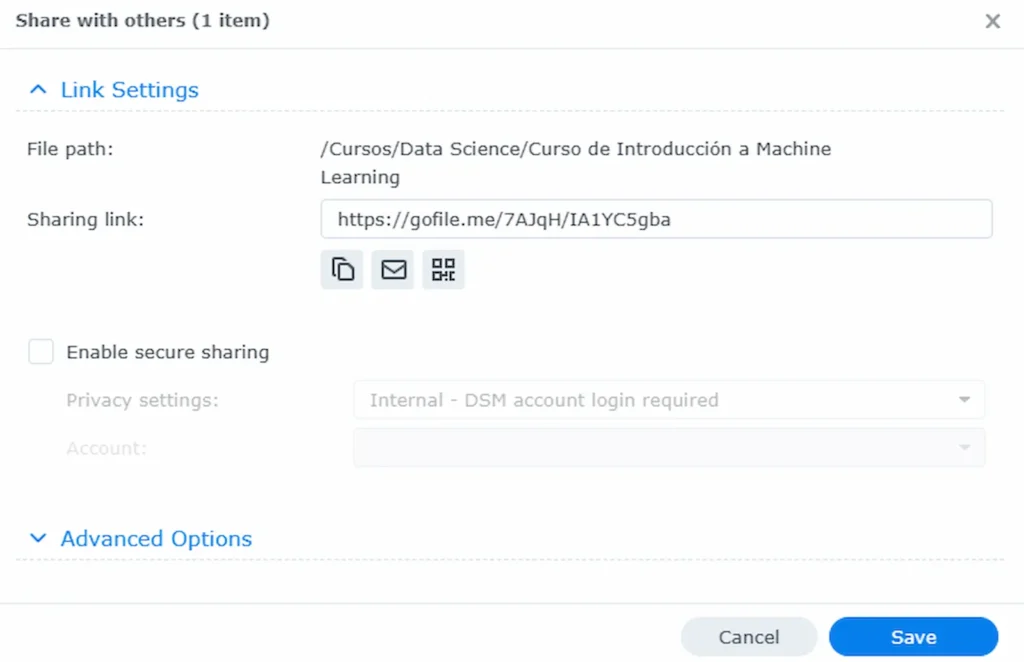Image resolution: width=1024 pixels, height=662 pixels.
Task: Click the Privacy settings dropdown arrow
Action: coord(964,400)
